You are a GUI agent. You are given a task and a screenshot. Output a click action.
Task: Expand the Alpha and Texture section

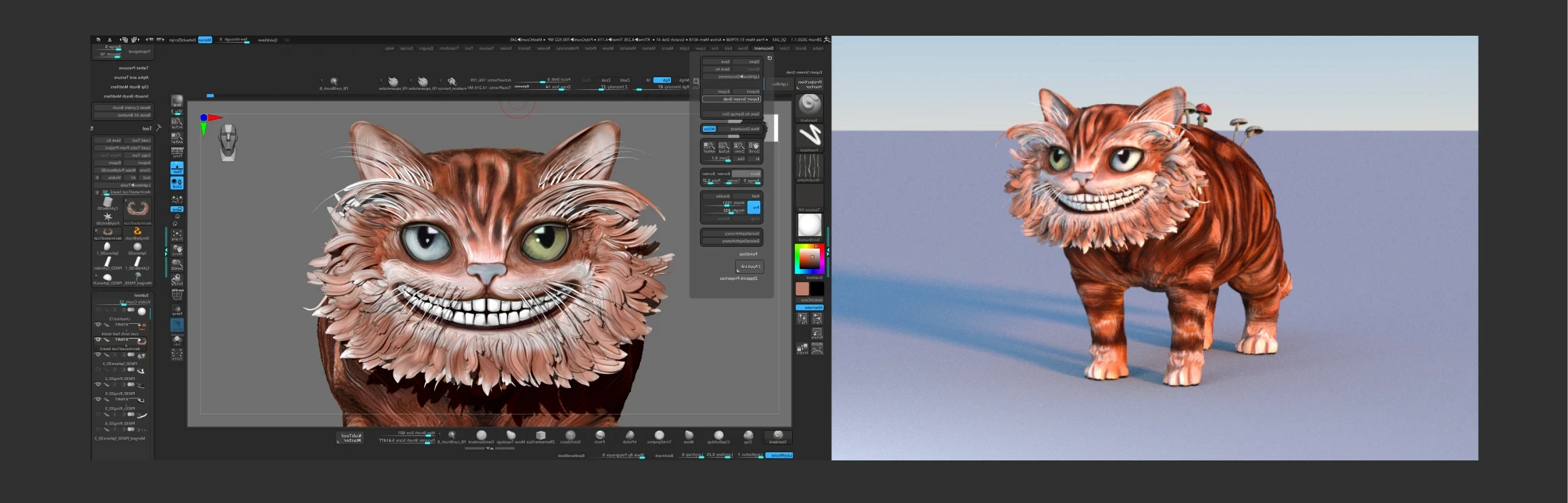click(131, 78)
